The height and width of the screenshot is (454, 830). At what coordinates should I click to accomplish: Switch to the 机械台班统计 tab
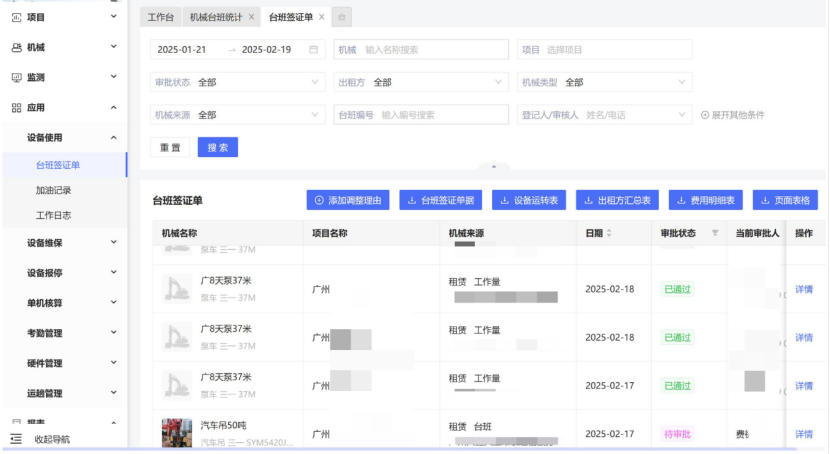coord(221,17)
